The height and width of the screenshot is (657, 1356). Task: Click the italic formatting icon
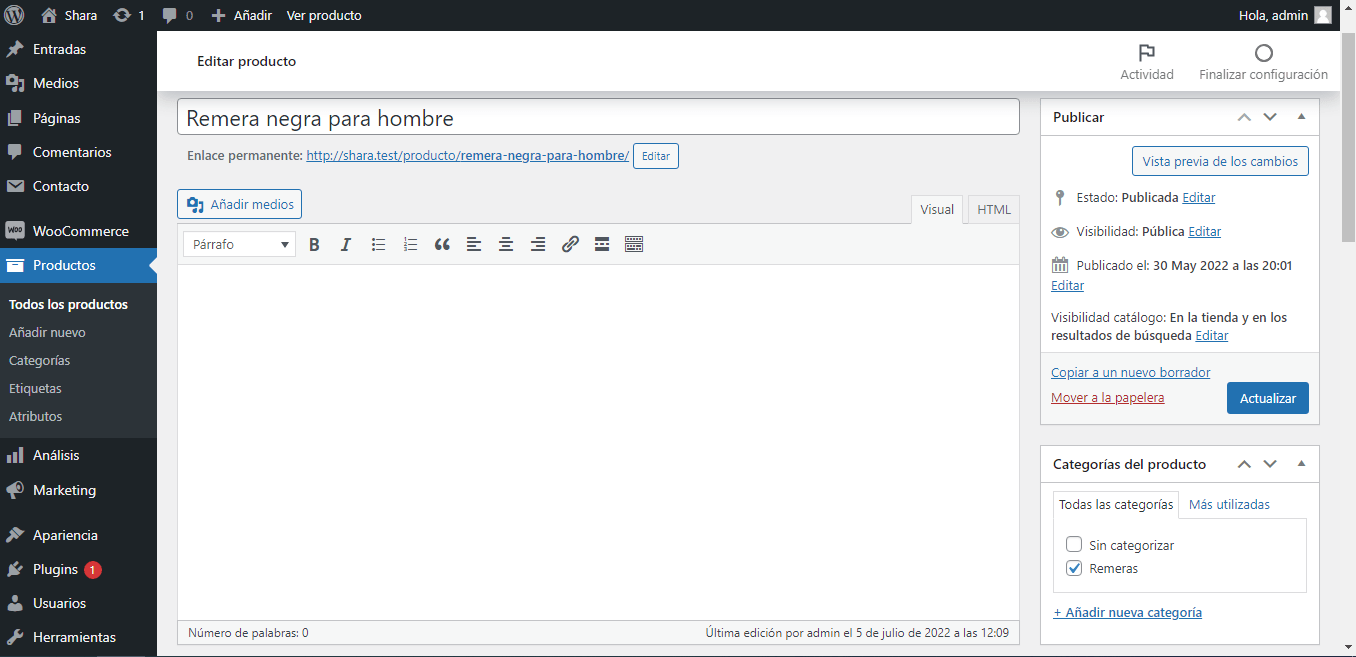pos(346,244)
